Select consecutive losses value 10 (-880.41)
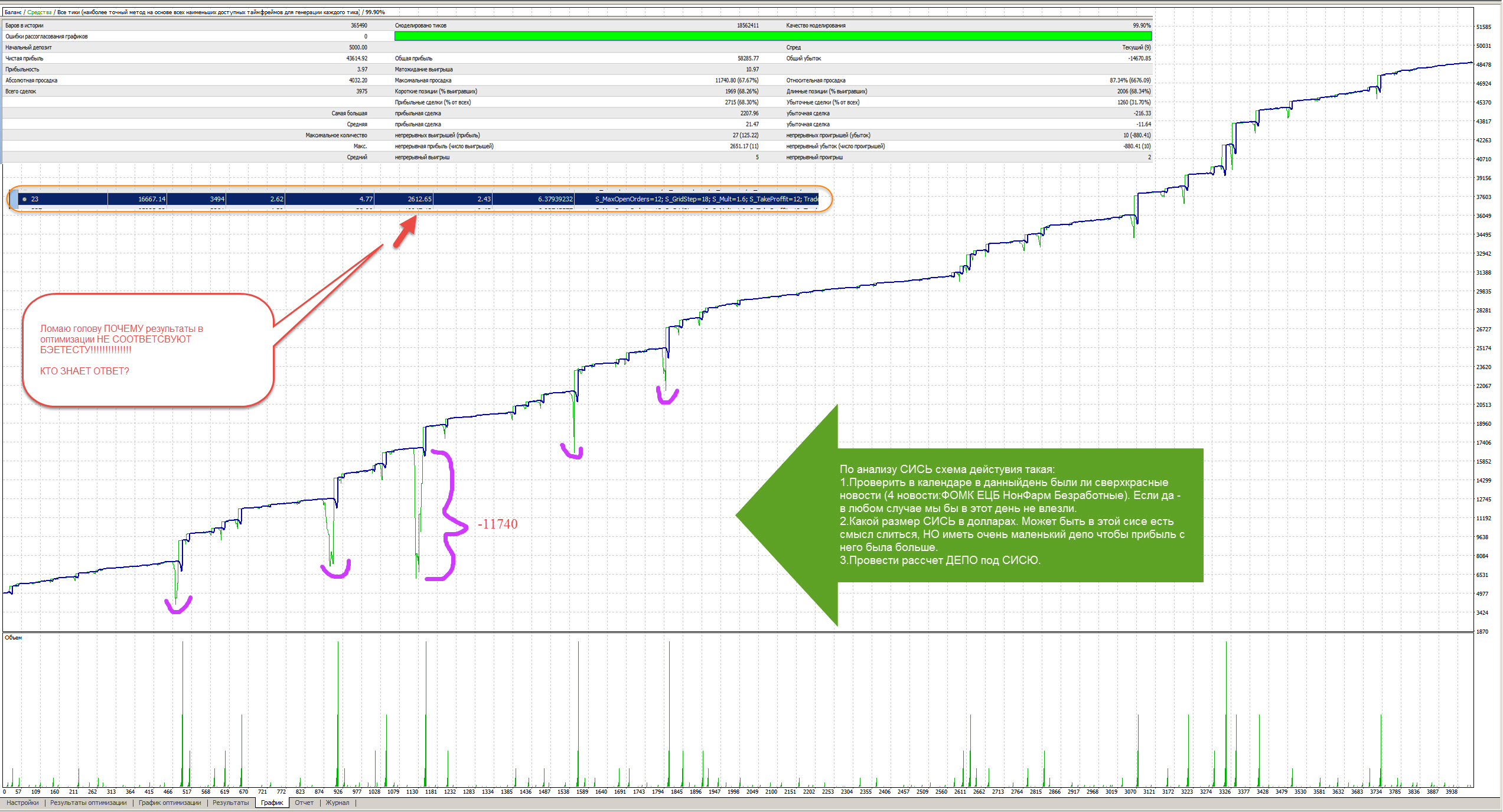 [1137, 135]
